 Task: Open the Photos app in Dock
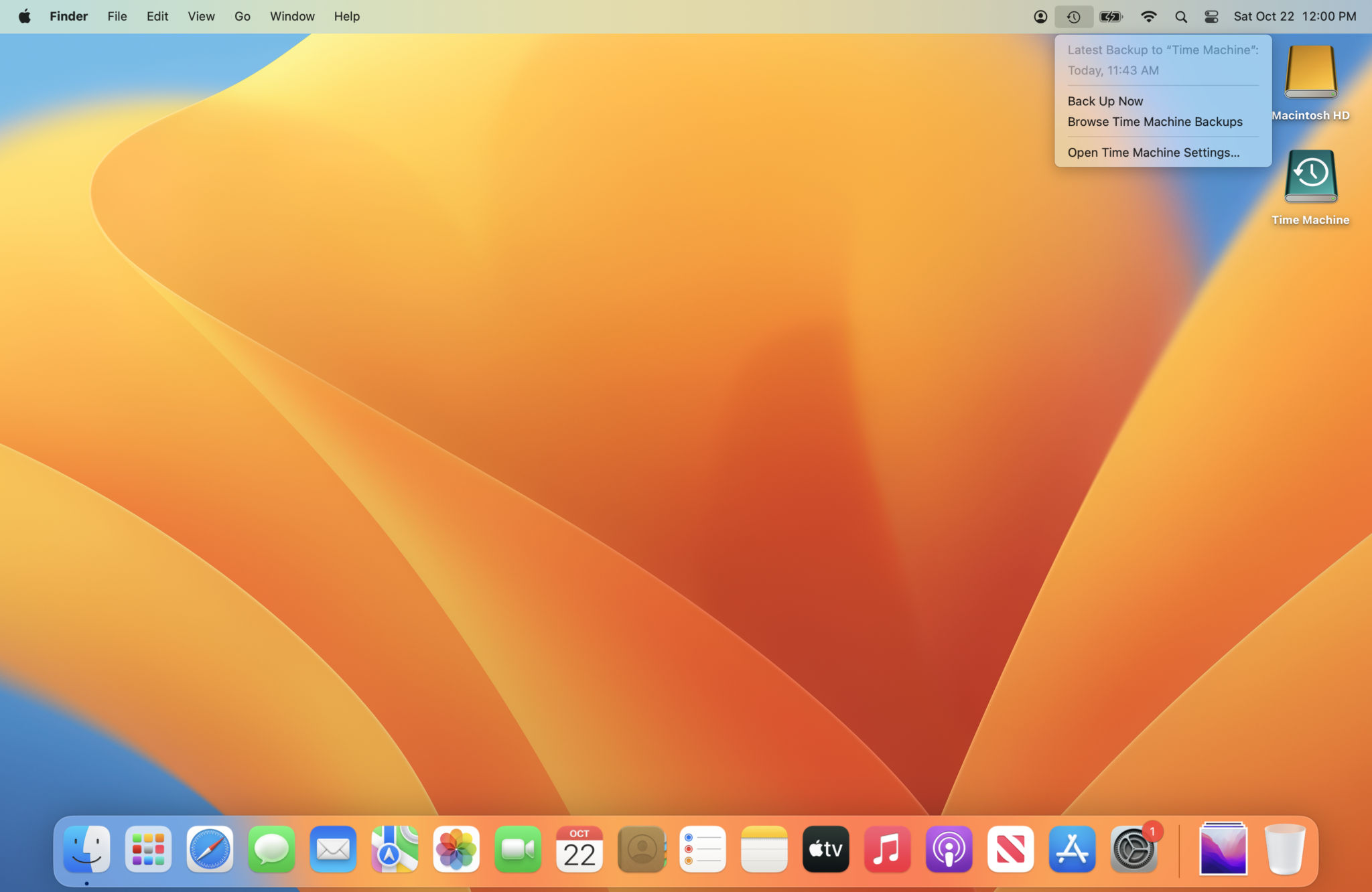pyautogui.click(x=456, y=849)
